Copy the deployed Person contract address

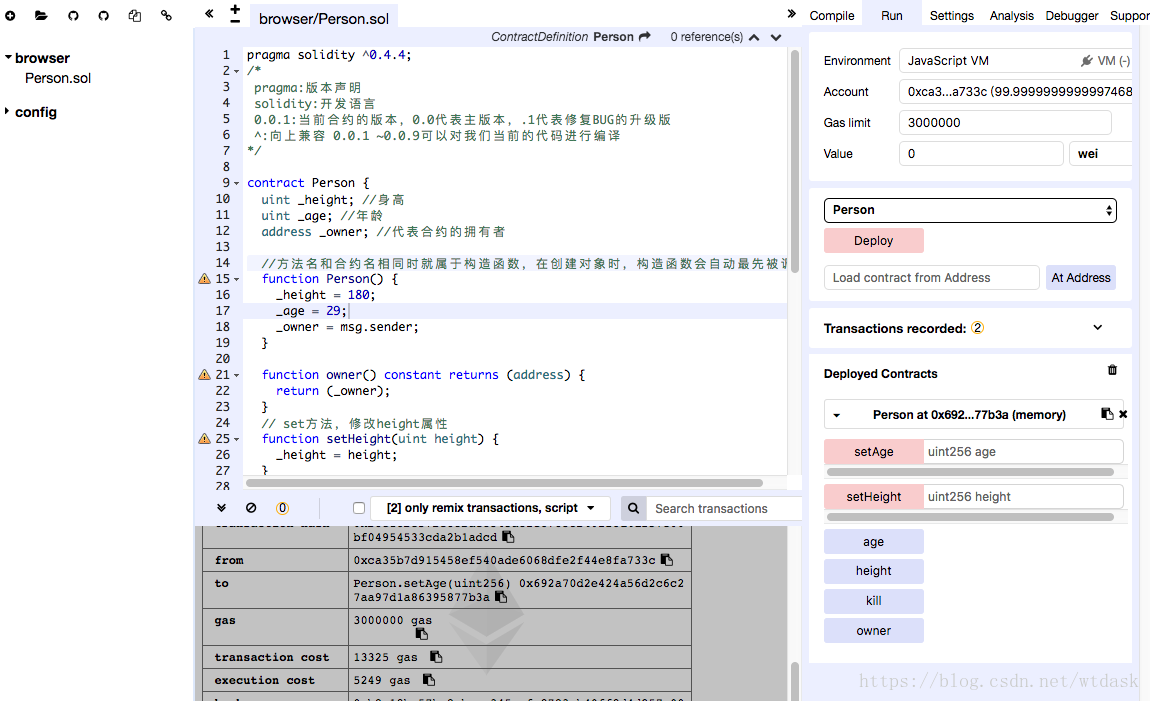pyautogui.click(x=1107, y=414)
